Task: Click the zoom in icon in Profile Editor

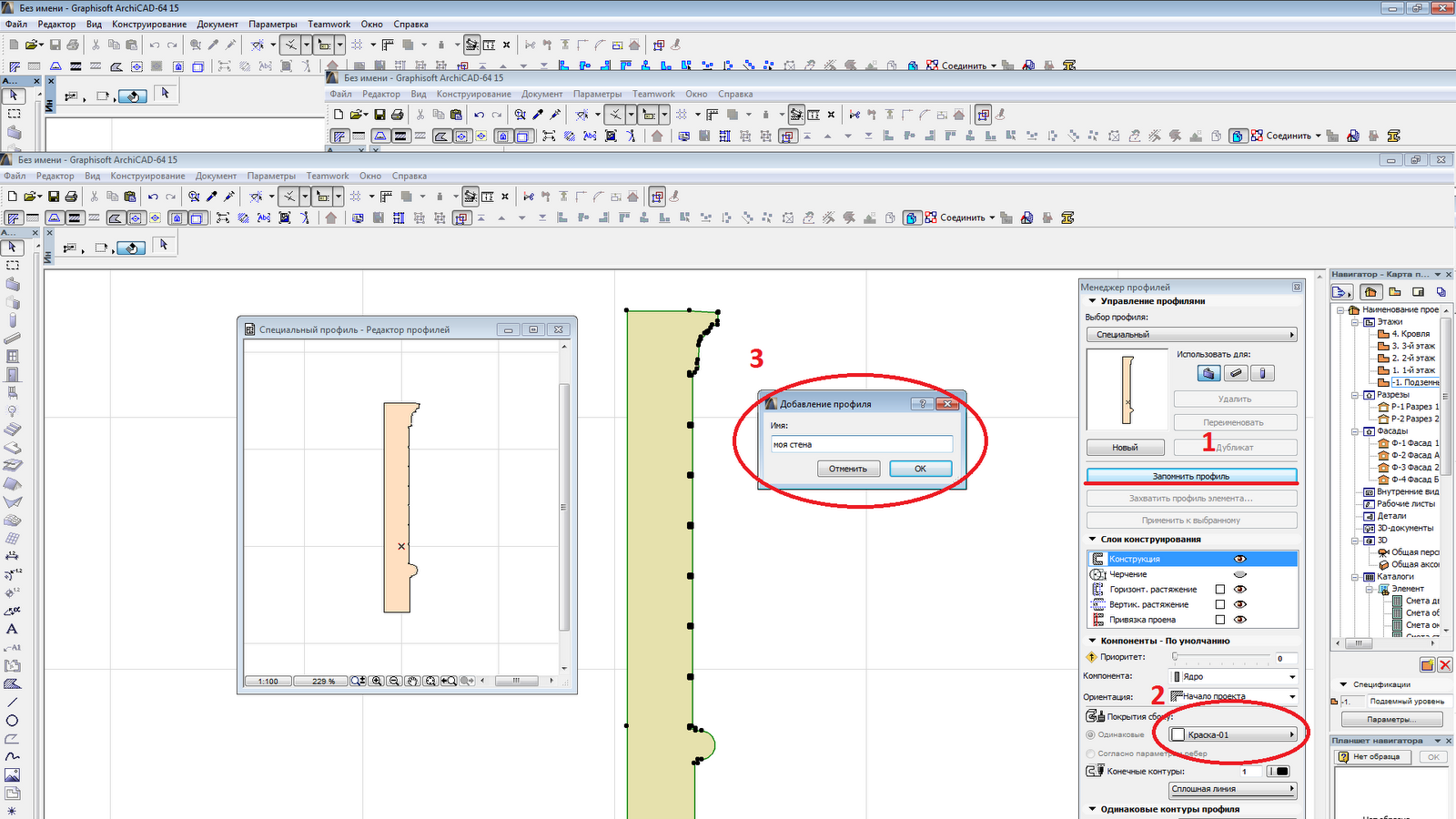Action: [x=376, y=681]
